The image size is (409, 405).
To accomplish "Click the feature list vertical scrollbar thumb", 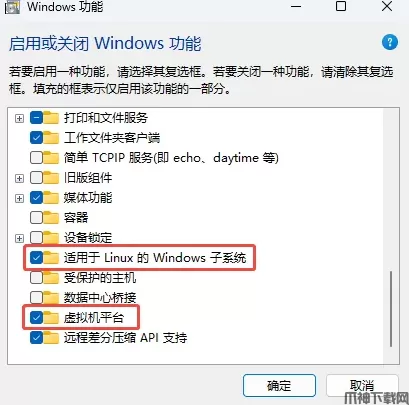I will [x=391, y=309].
